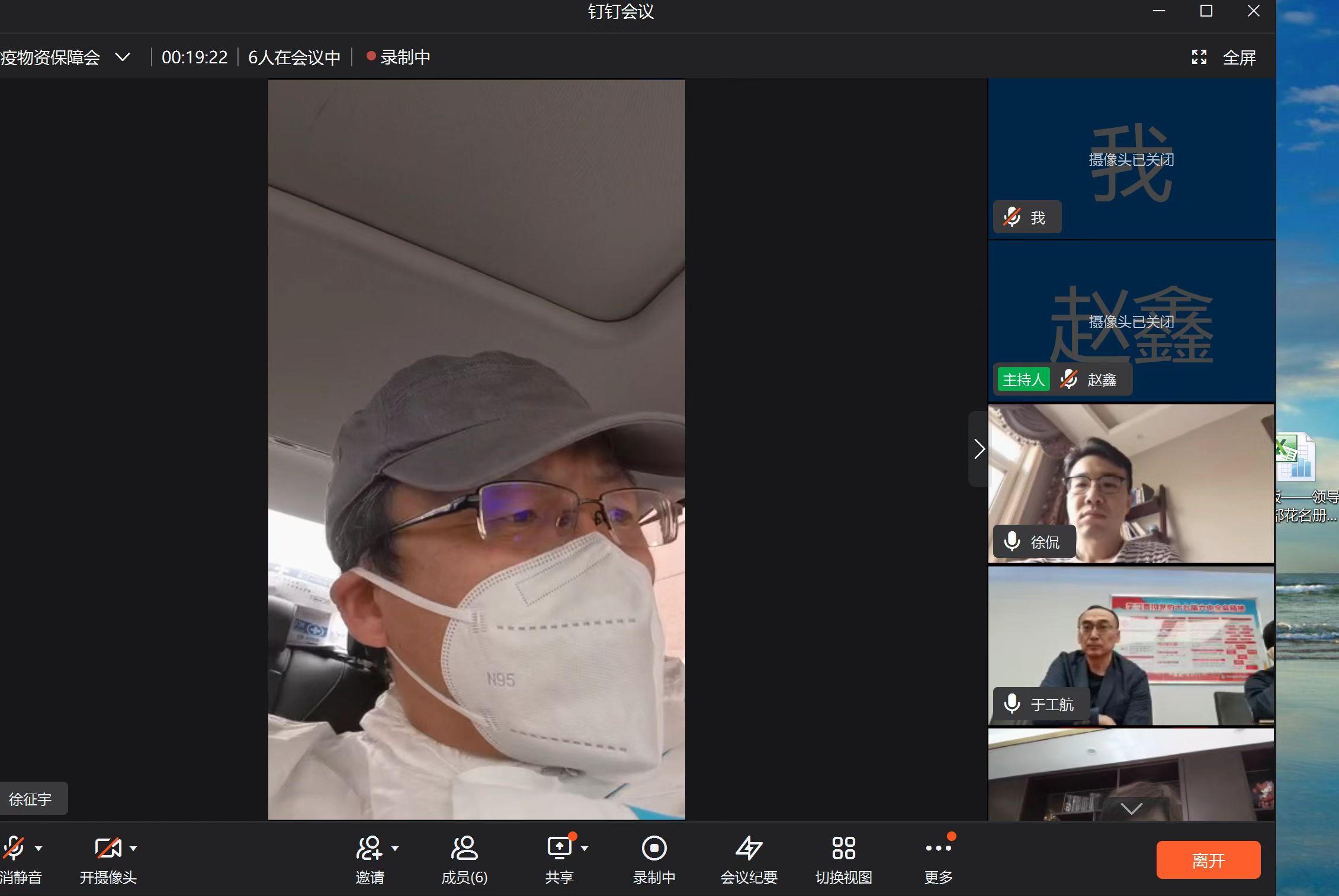Toggle 赵鑫's muted microphone indicator
Image resolution: width=1339 pixels, height=896 pixels.
1068,379
